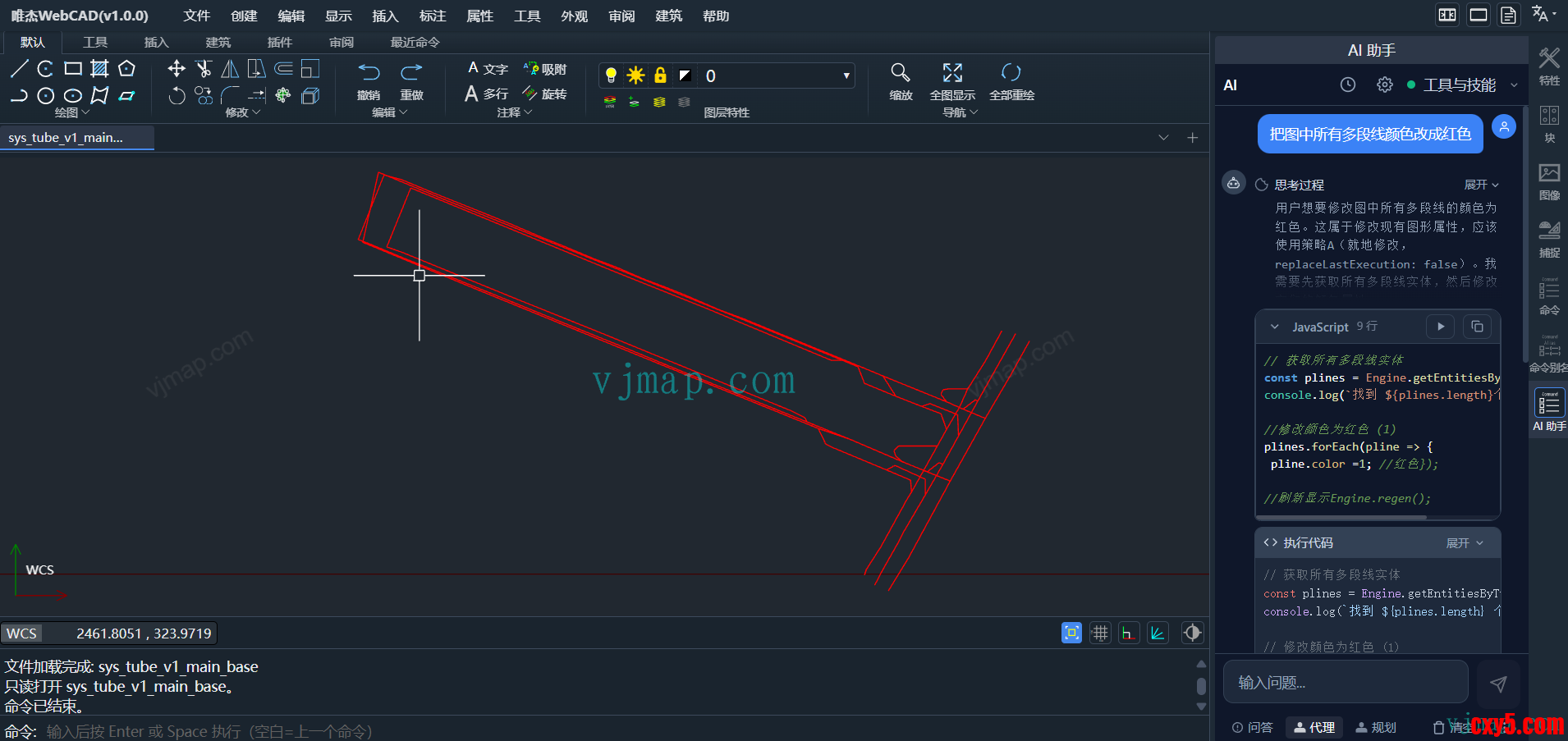Copy the JavaScript code block
The width and height of the screenshot is (1568, 741).
pos(1477,327)
